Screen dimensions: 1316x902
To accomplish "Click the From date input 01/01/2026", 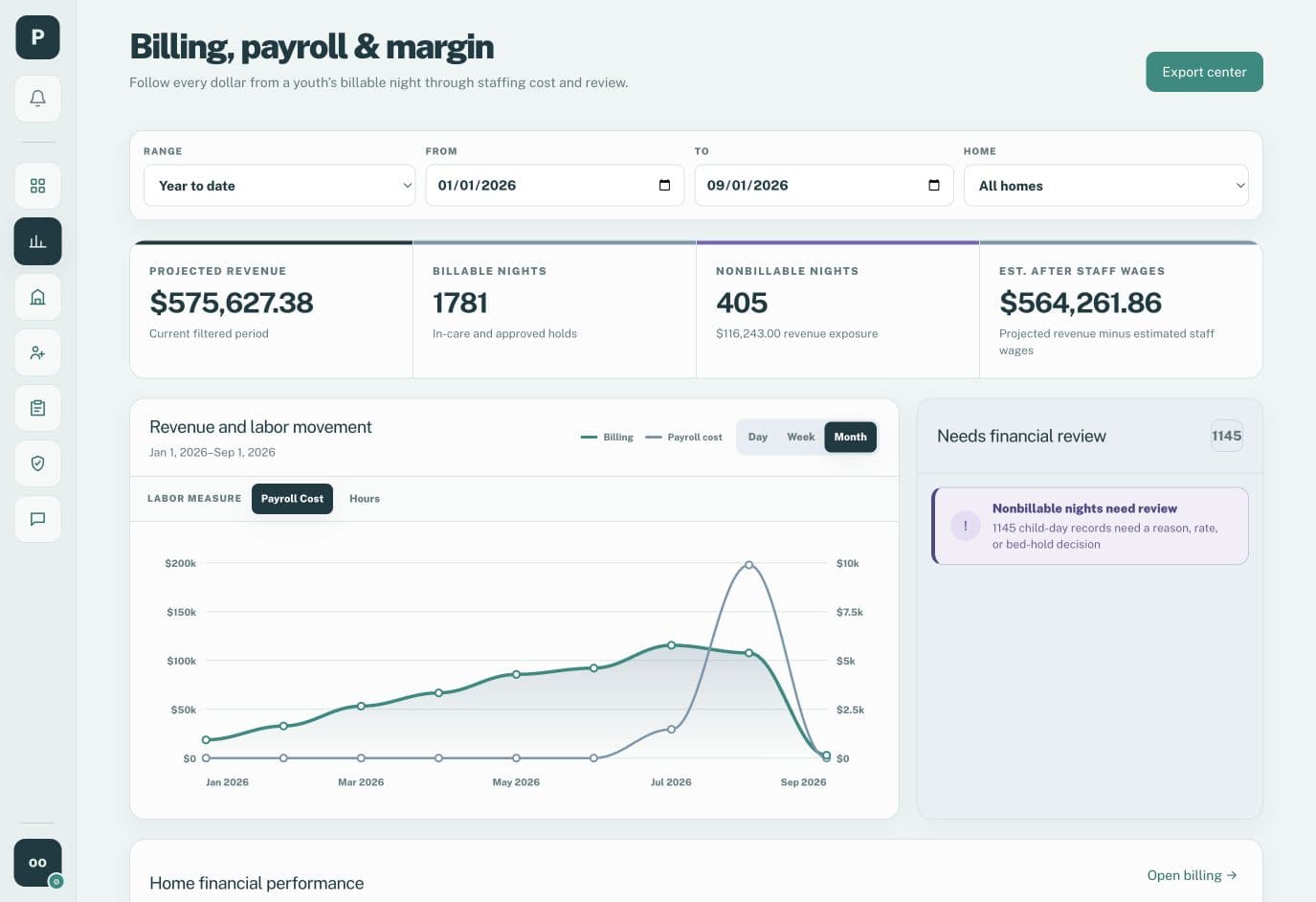I will coord(555,186).
